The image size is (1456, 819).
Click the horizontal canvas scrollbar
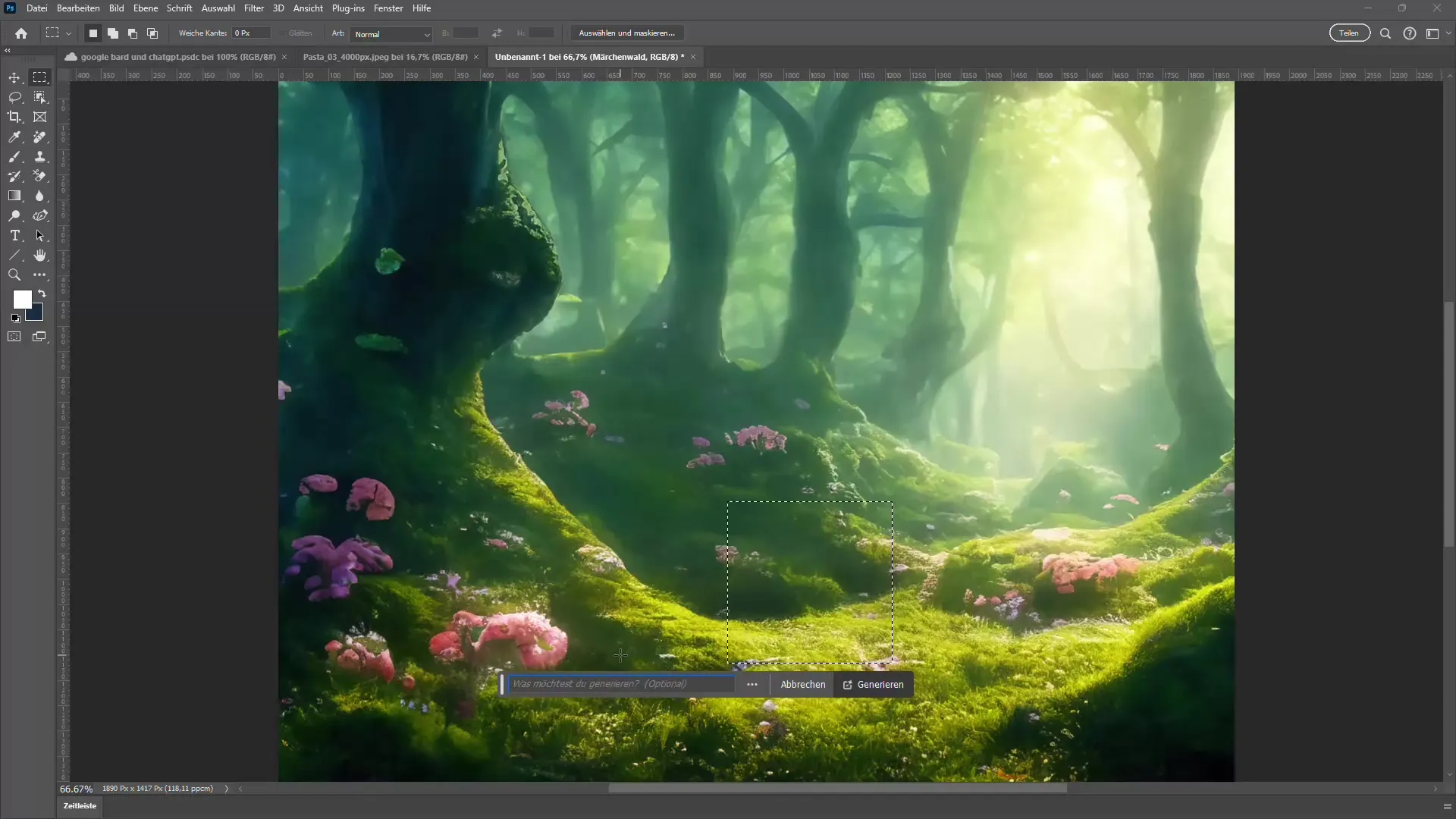(837, 789)
